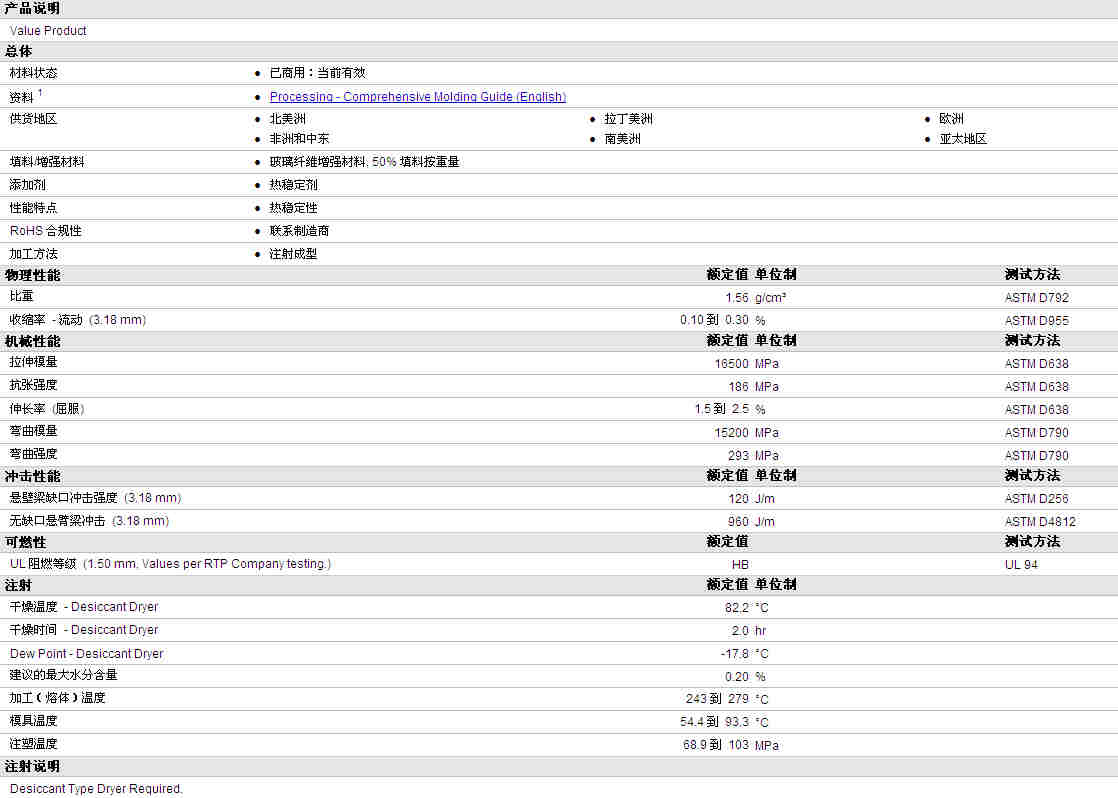Click the '弯曲模量' row label
Viewport: 1118px width, 798px height.
tap(33, 431)
